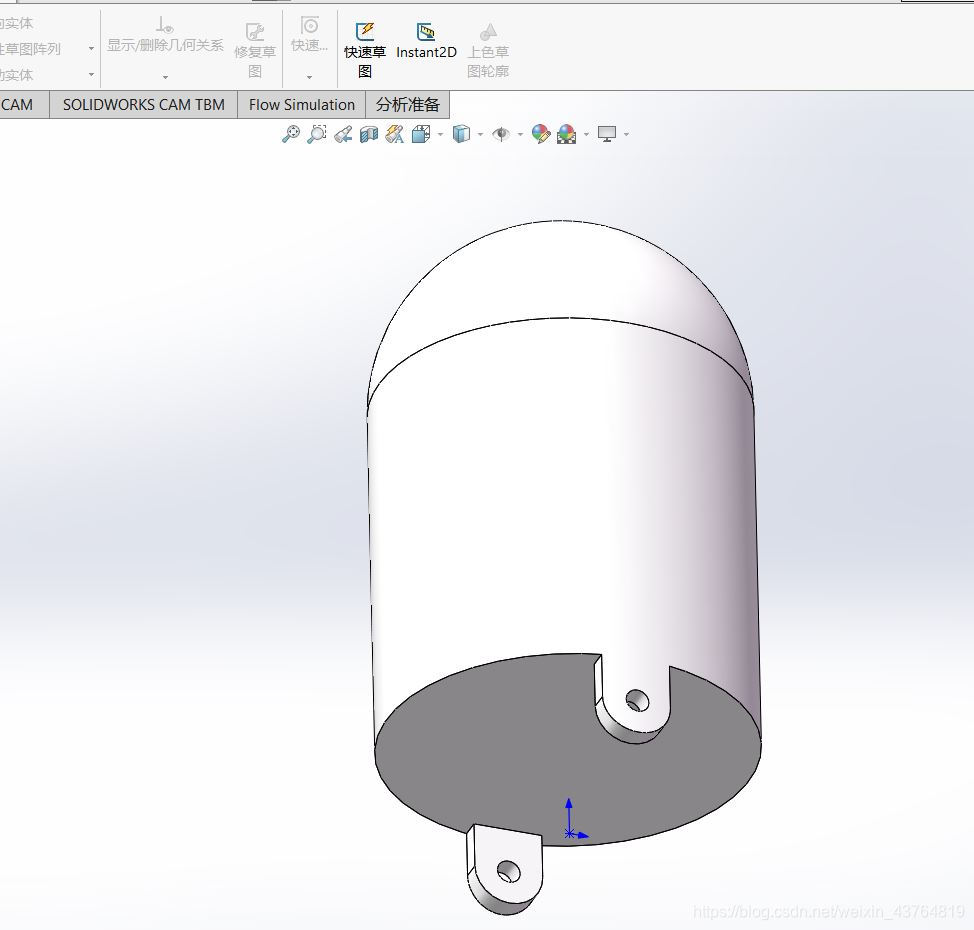974x930 pixels.
Task: Click the View Orientation cube icon
Action: pos(421,134)
